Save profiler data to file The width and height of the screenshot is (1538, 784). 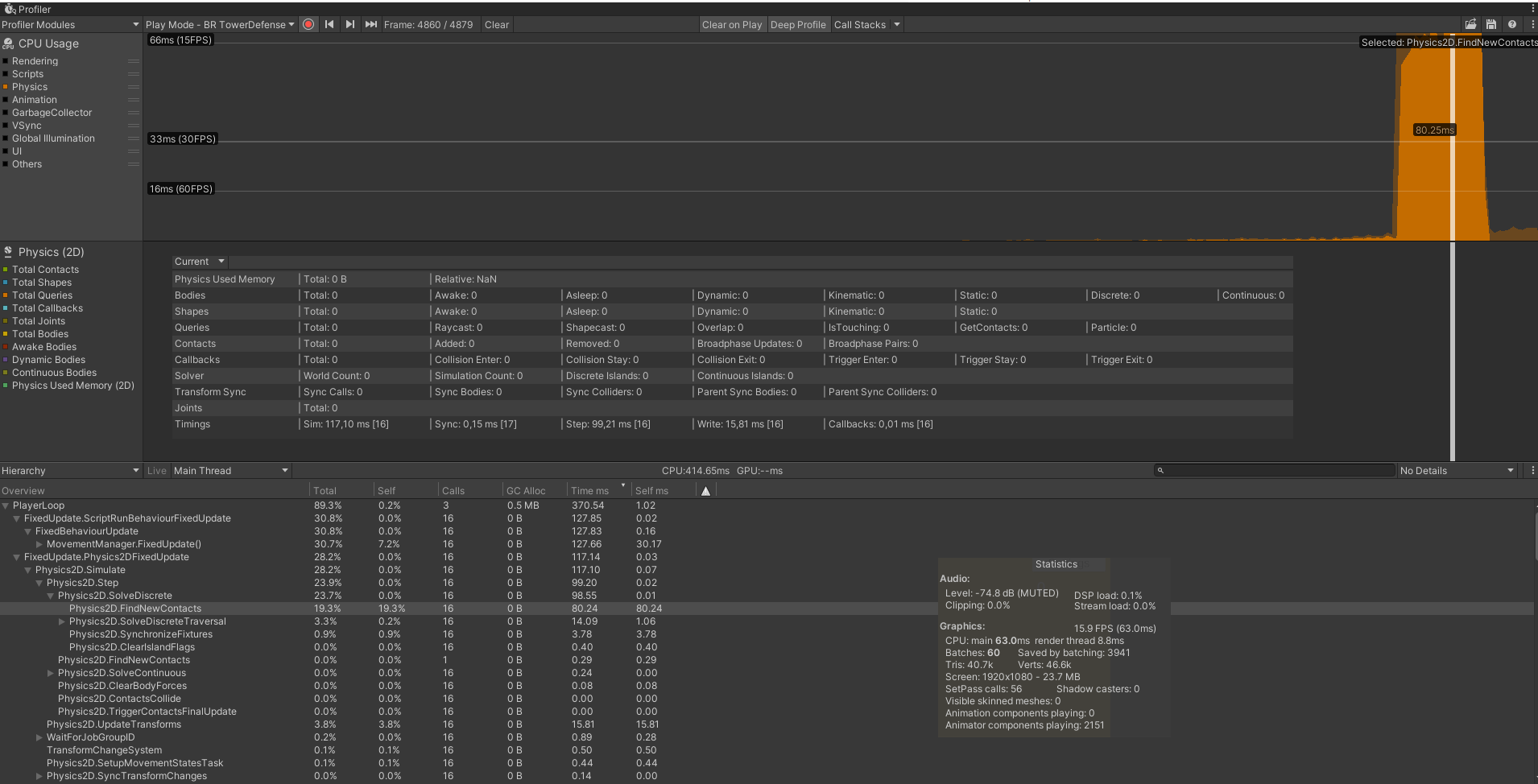pyautogui.click(x=1491, y=24)
